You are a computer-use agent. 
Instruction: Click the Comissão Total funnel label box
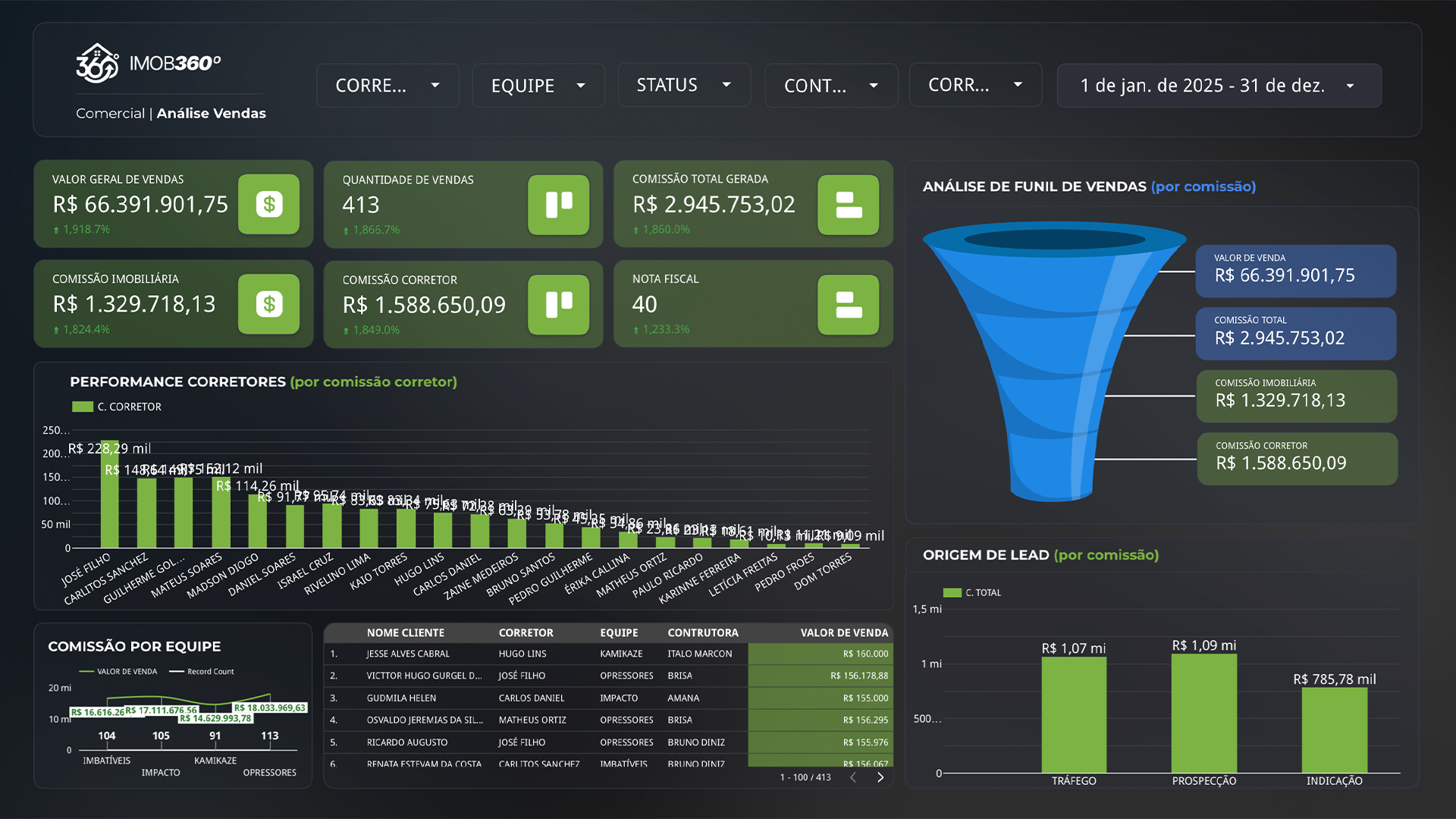pyautogui.click(x=1295, y=333)
